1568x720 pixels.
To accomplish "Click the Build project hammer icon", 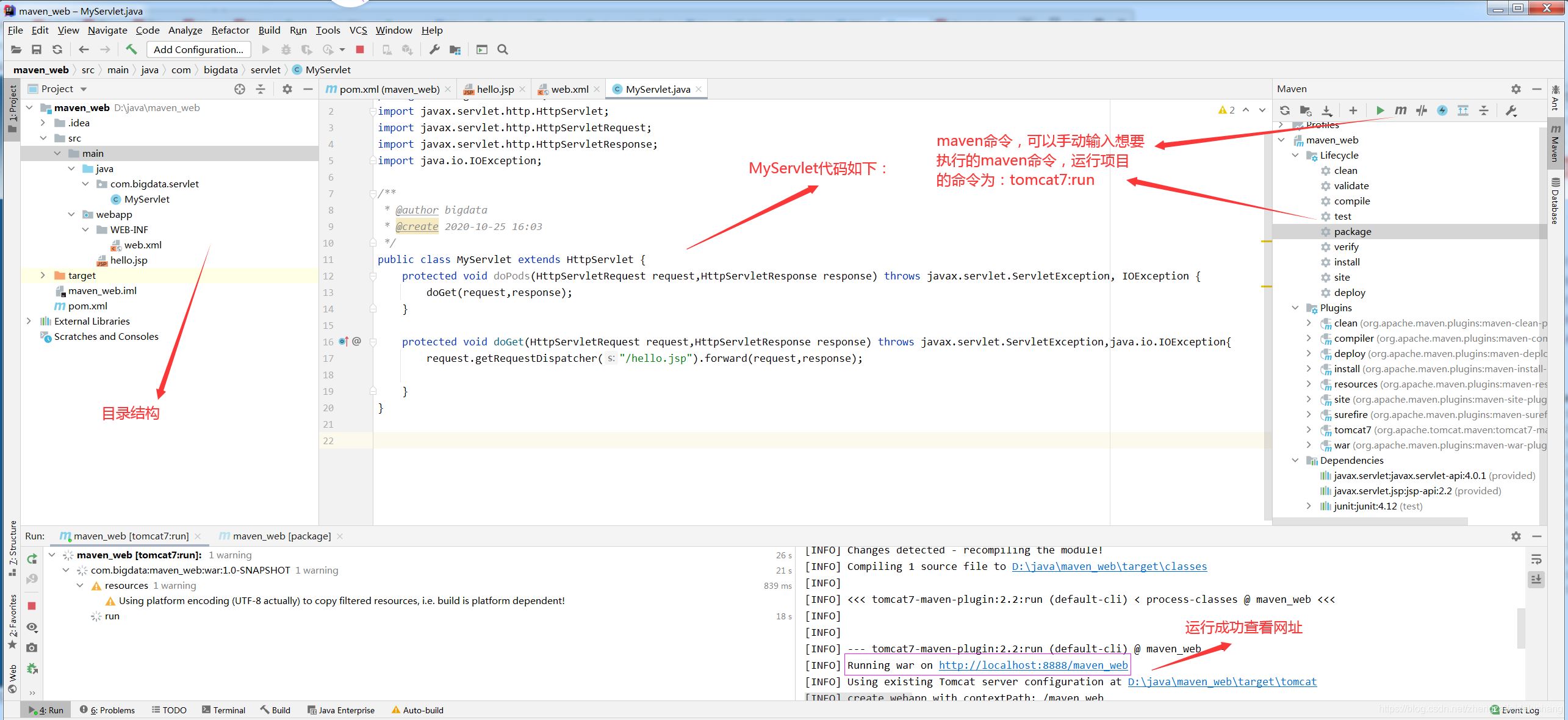I will 131,49.
